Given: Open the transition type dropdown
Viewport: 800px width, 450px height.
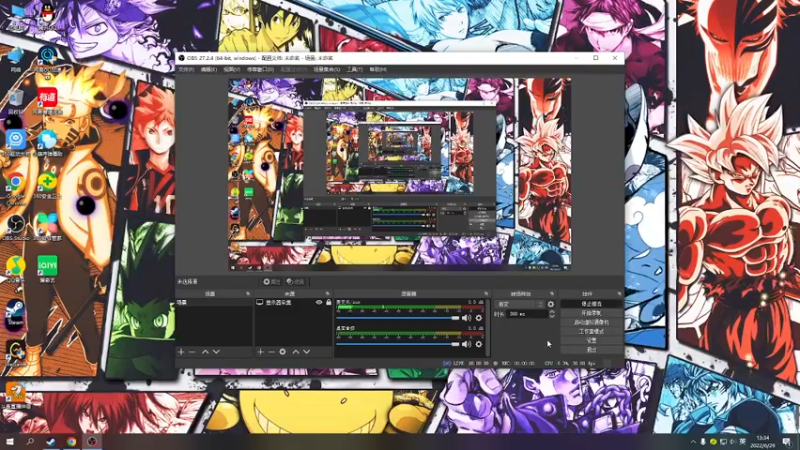Looking at the screenshot, I should (520, 304).
